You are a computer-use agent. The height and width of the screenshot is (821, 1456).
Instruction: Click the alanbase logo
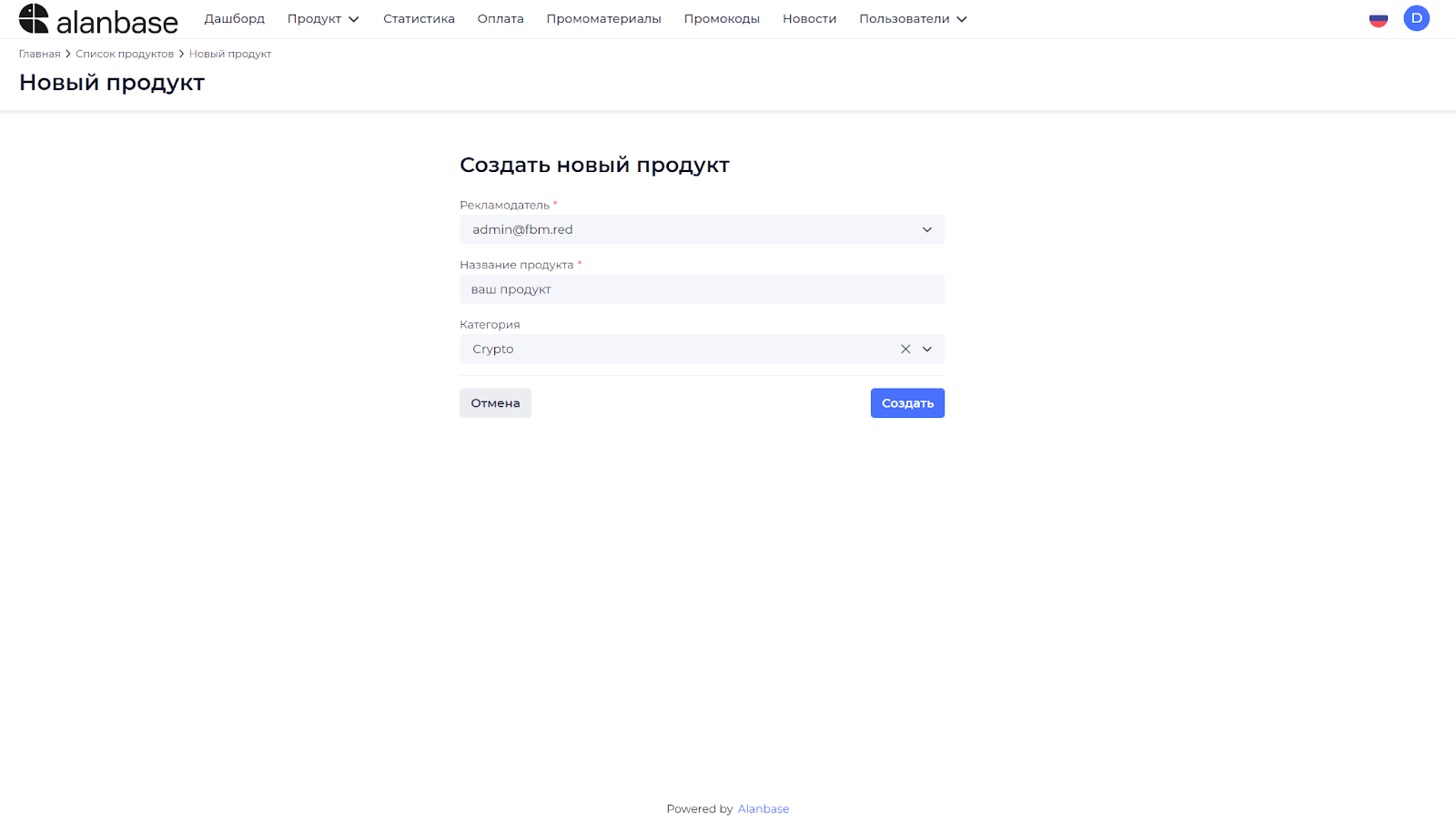(98, 18)
